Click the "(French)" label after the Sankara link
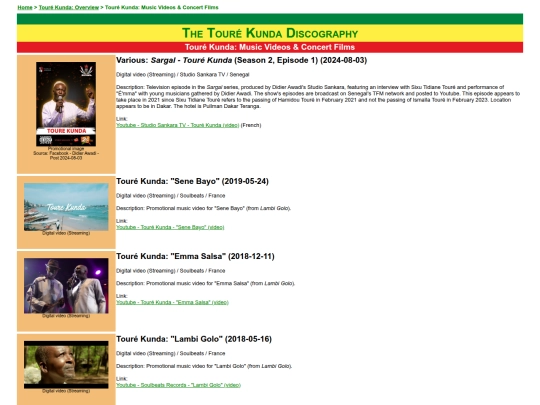Image resolution: width=540 pixels, height=405 pixels. tap(251, 125)
